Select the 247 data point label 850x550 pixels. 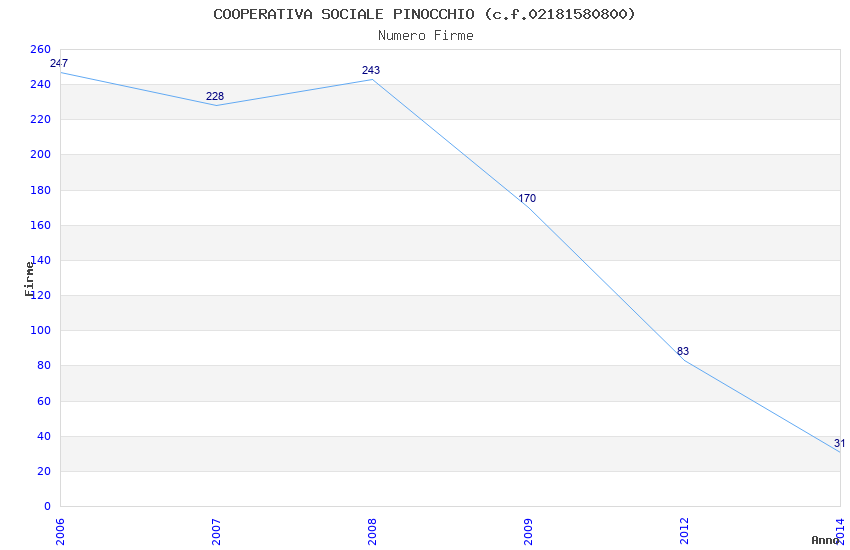coord(59,63)
